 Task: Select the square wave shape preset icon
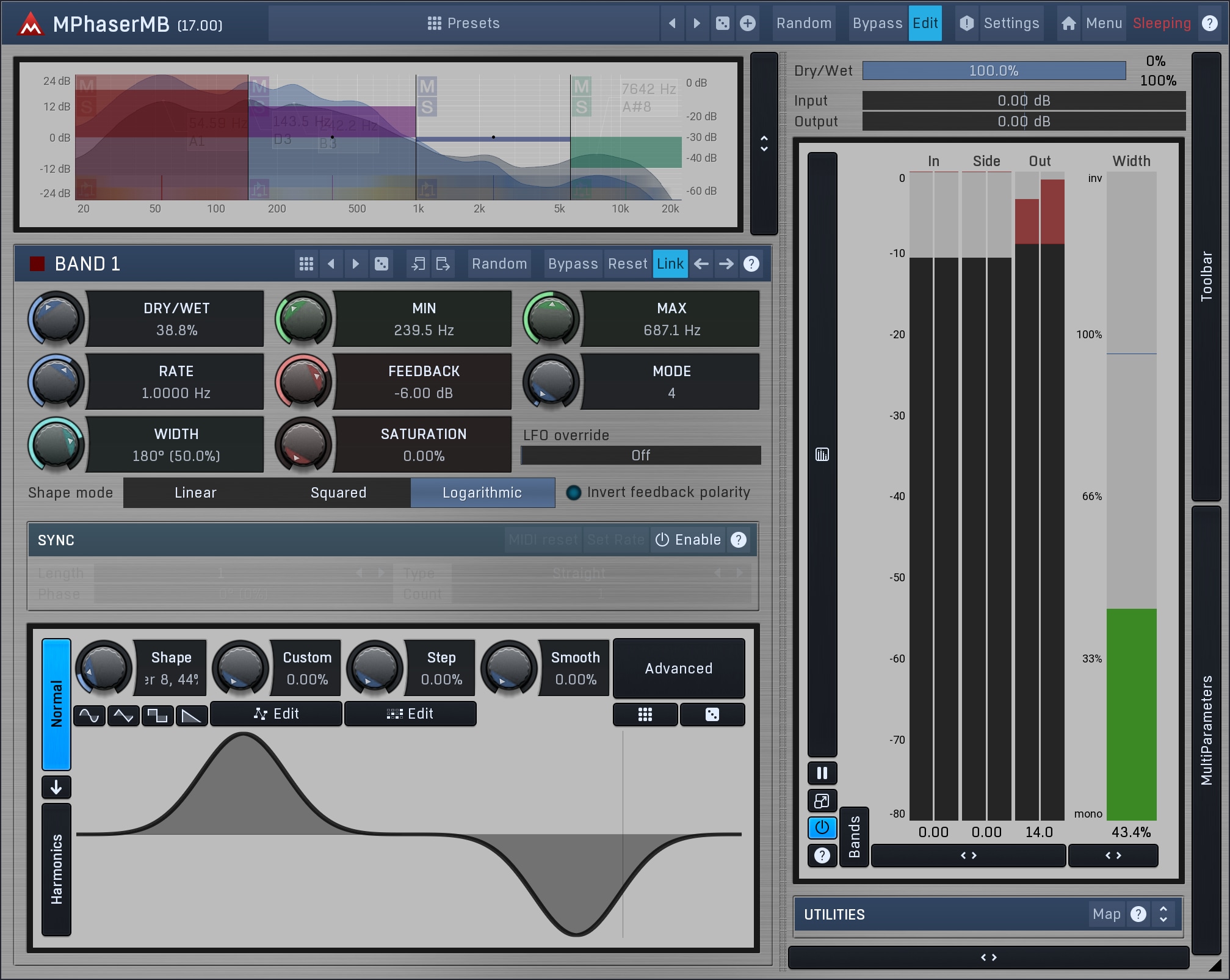pyautogui.click(x=157, y=715)
